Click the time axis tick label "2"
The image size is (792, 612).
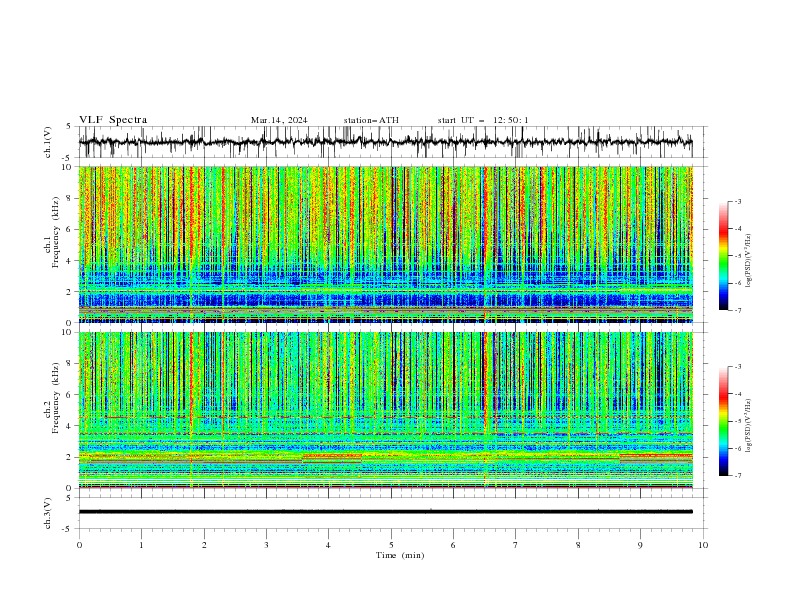click(204, 545)
